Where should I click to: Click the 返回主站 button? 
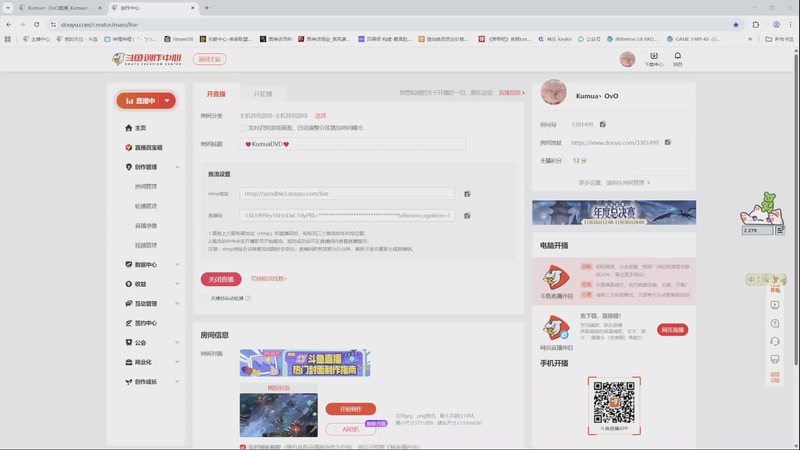pyautogui.click(x=210, y=59)
